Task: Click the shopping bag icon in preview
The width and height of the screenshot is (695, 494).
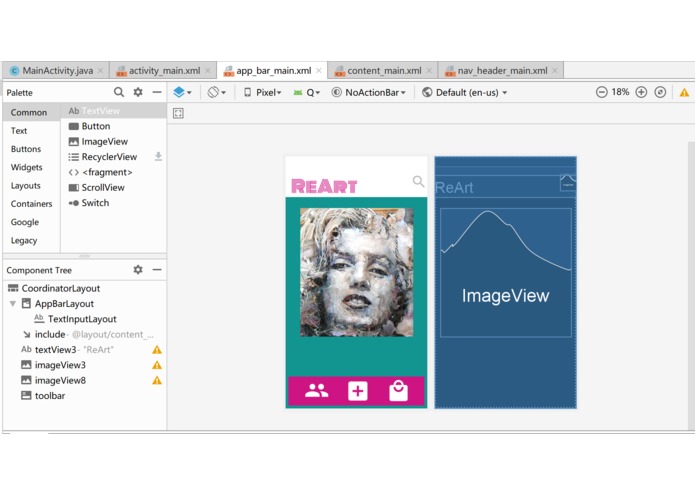Action: tap(398, 390)
